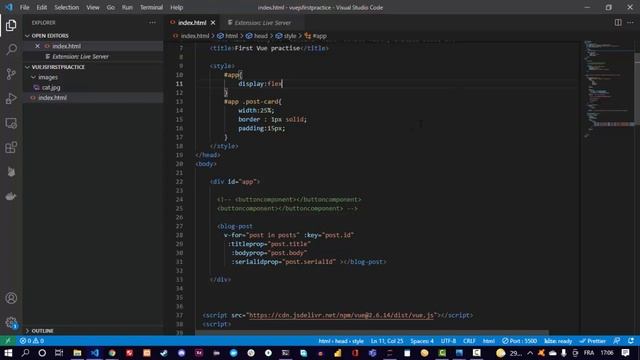Open Windows taskbar search

click(25, 353)
